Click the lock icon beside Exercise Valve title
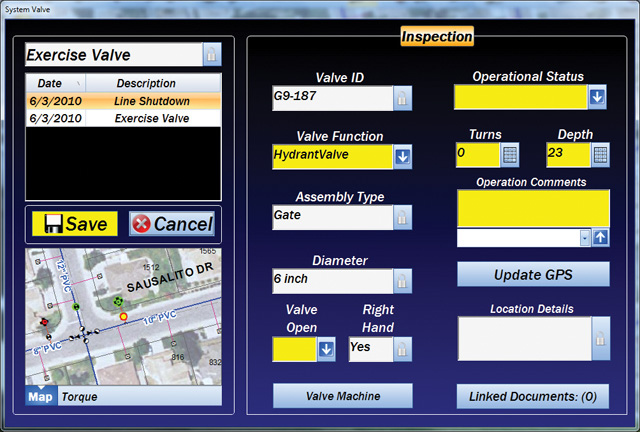The width and height of the screenshot is (640, 432). pos(211,54)
